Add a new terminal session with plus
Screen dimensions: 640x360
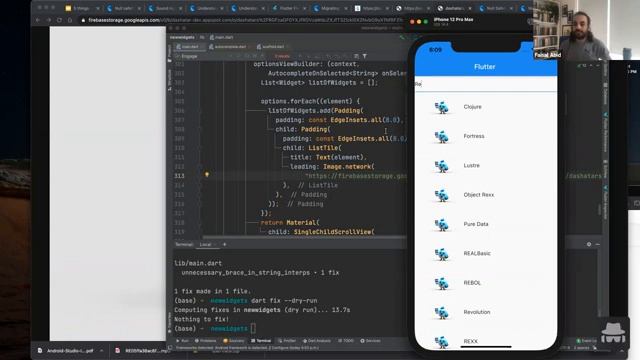tap(224, 244)
